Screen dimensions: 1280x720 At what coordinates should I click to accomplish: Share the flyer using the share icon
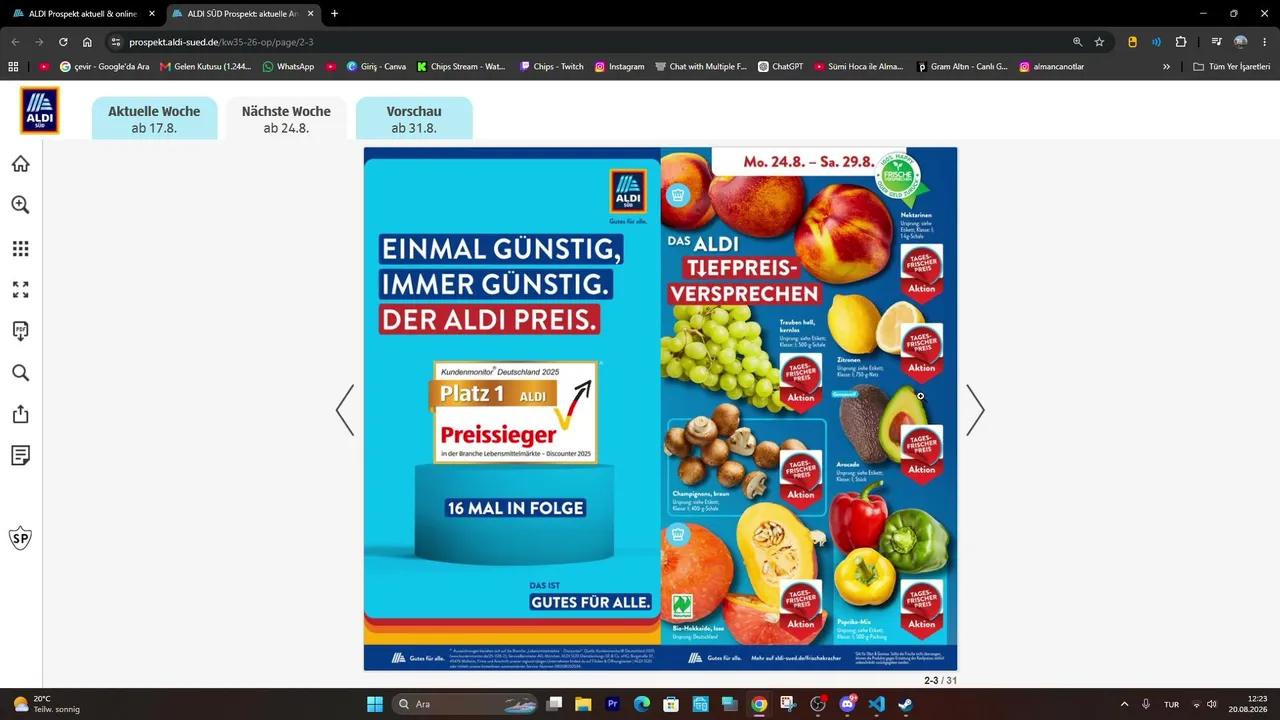click(x=20, y=414)
